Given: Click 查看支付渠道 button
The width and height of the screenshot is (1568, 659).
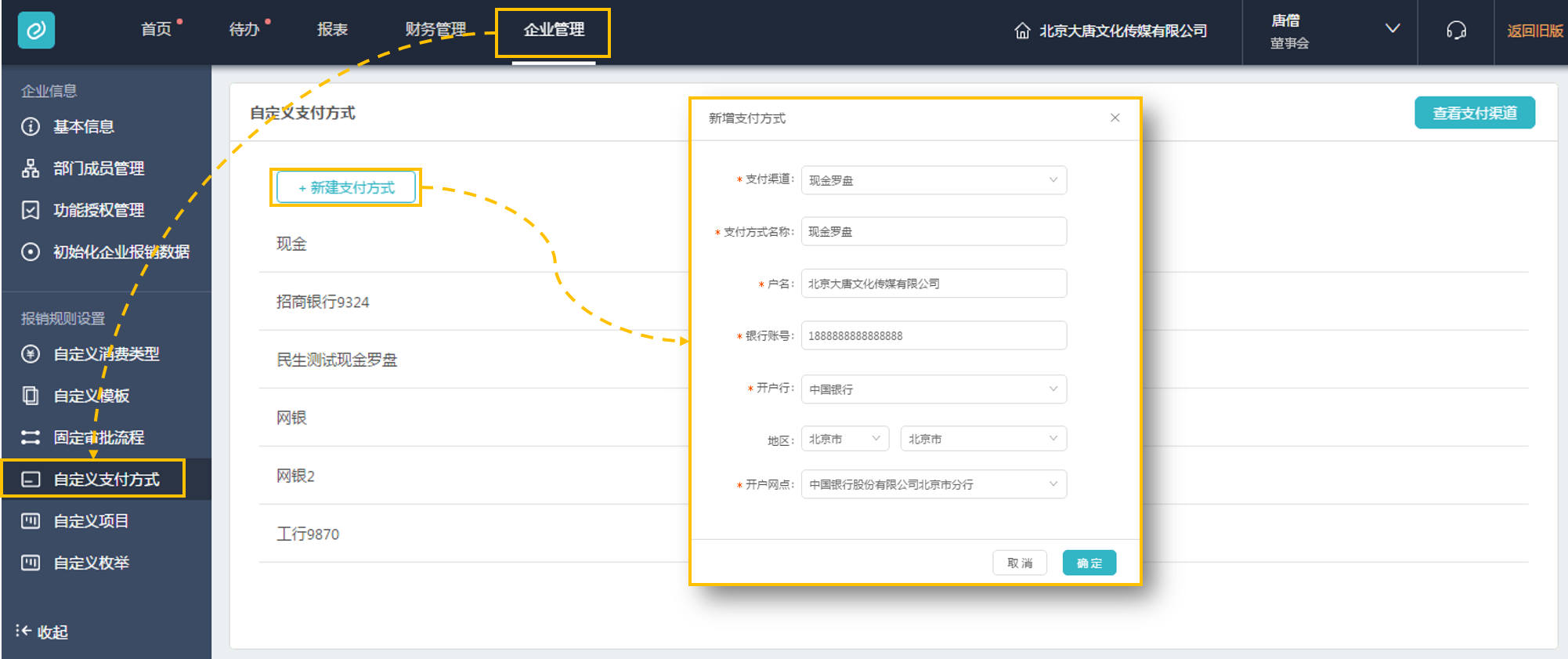Looking at the screenshot, I should click(1475, 113).
